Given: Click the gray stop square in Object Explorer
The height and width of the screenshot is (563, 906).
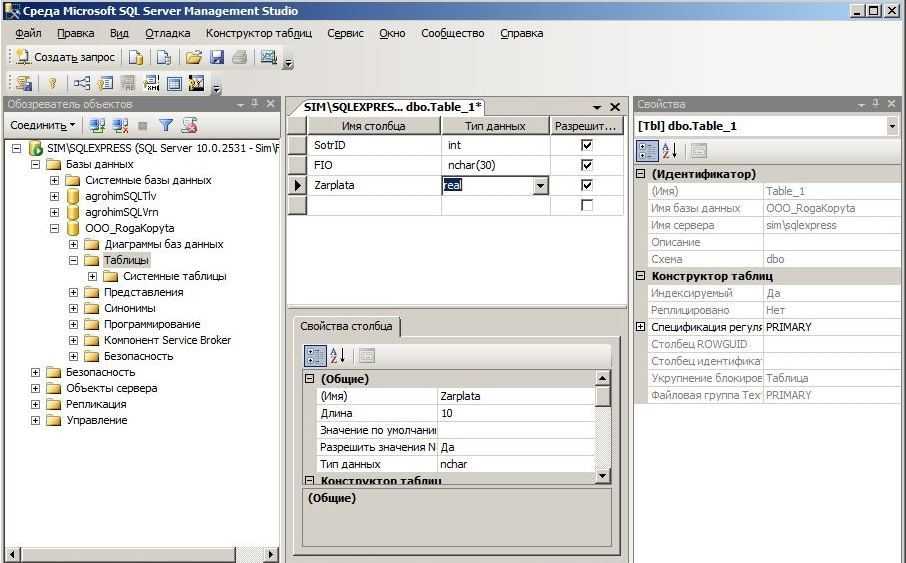Looking at the screenshot, I should click(143, 125).
